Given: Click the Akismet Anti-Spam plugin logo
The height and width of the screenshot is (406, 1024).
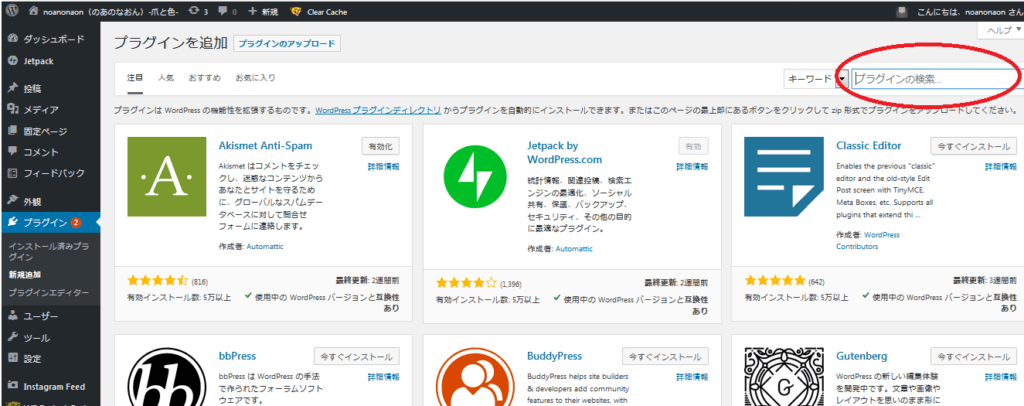Looking at the screenshot, I should pyautogui.click(x=168, y=177).
